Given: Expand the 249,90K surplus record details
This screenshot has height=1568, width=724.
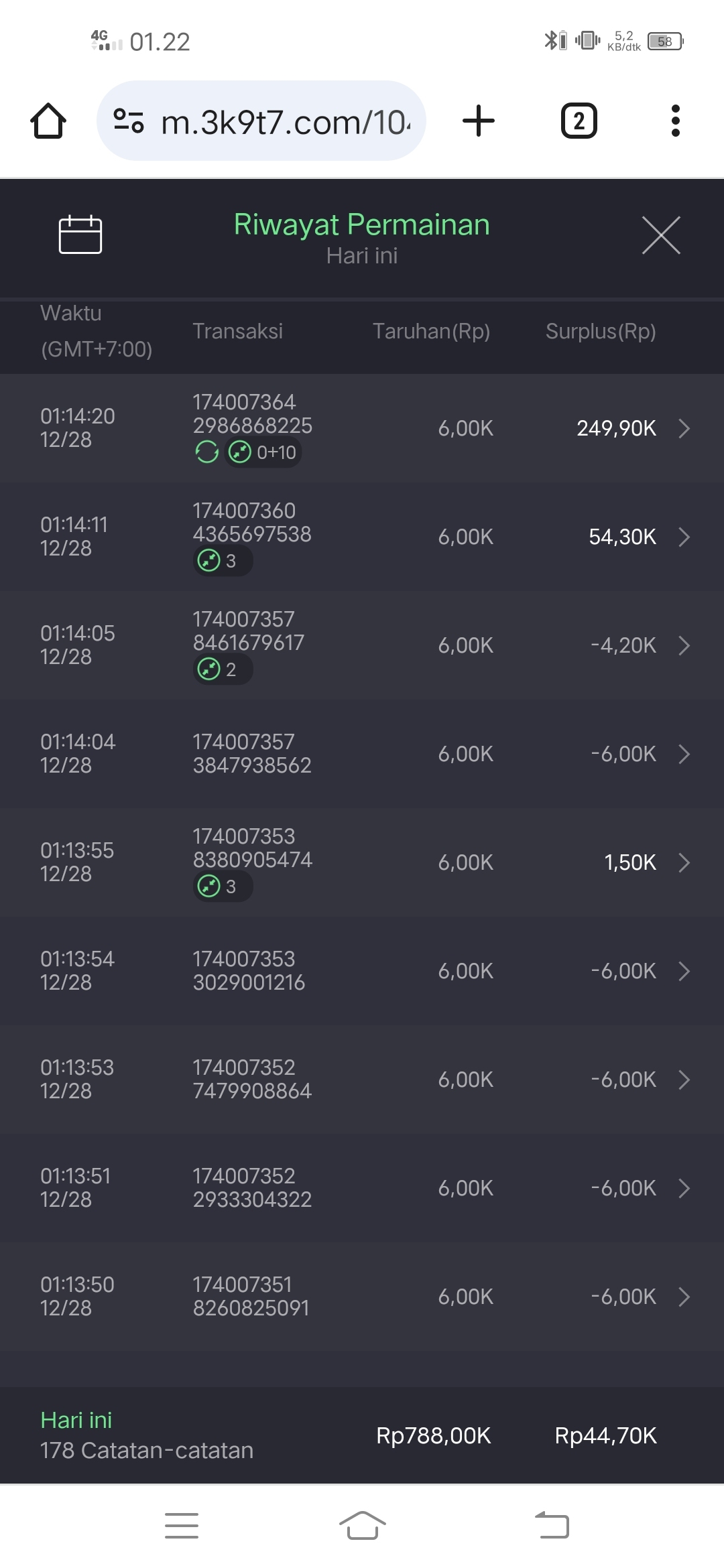Looking at the screenshot, I should [684, 428].
